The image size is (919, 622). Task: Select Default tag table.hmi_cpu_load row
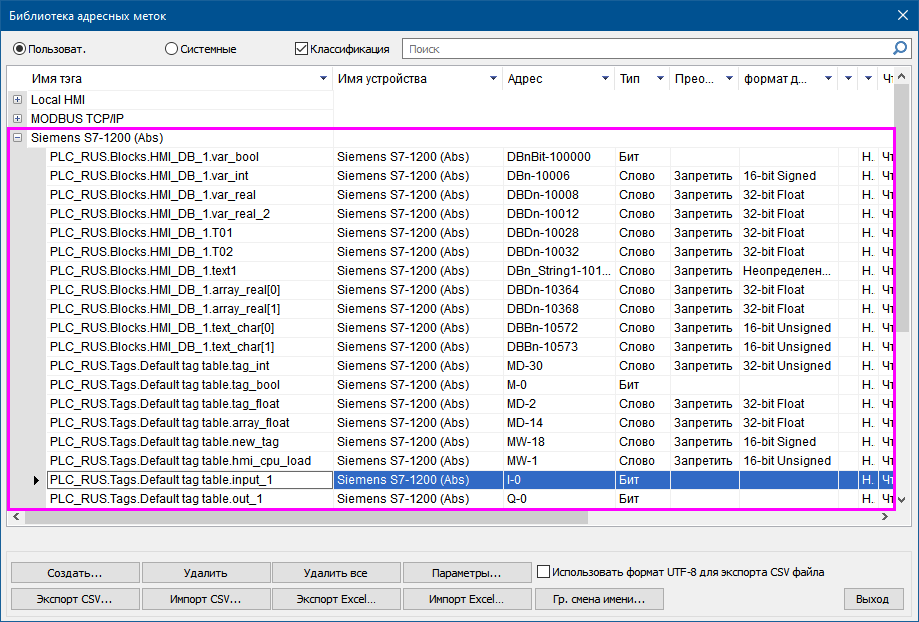[469, 461]
